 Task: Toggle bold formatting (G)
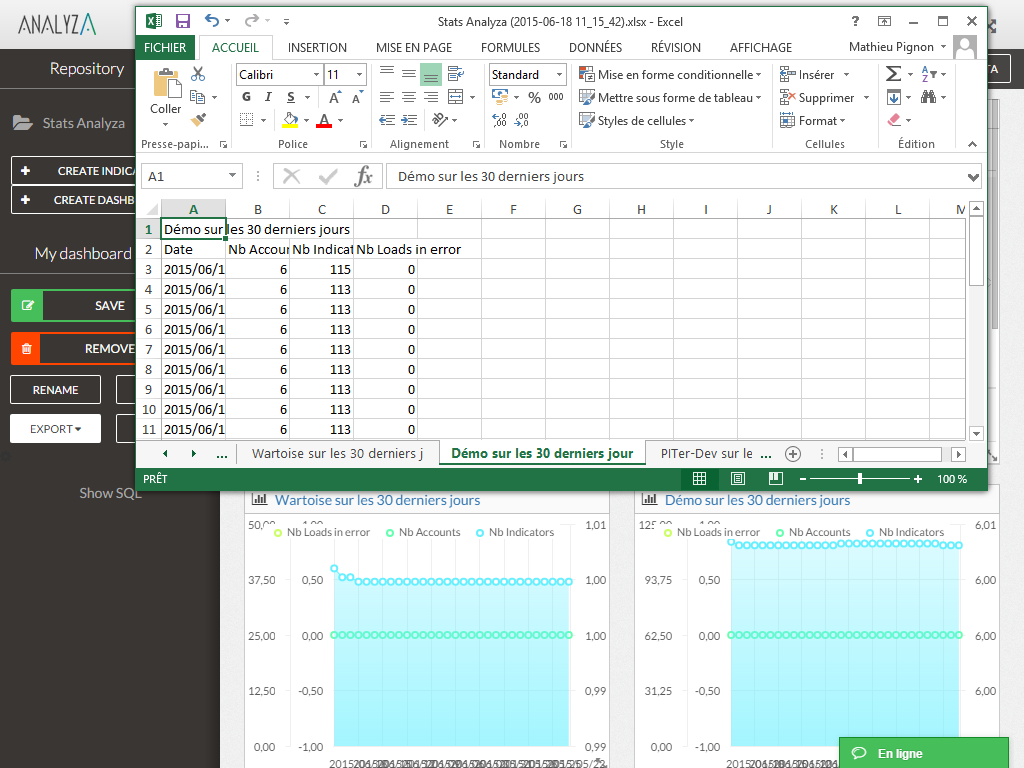click(x=246, y=97)
